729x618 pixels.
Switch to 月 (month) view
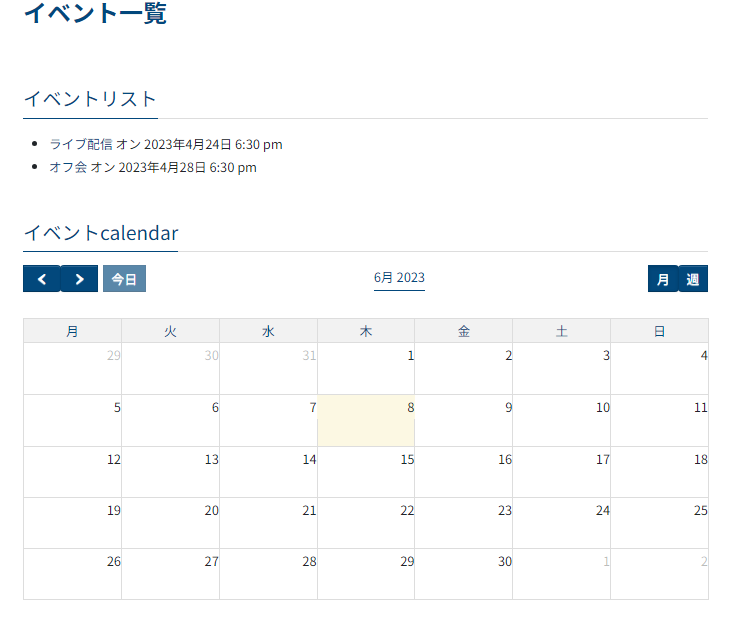tap(662, 279)
